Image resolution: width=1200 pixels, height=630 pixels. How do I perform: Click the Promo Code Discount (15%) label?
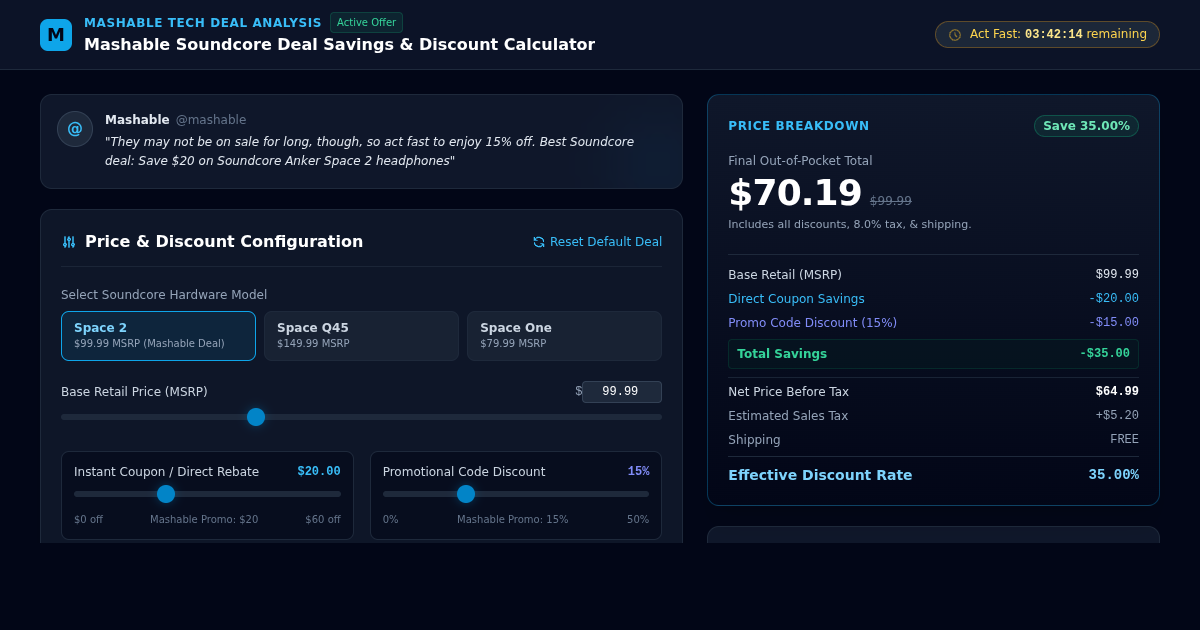[812, 323]
